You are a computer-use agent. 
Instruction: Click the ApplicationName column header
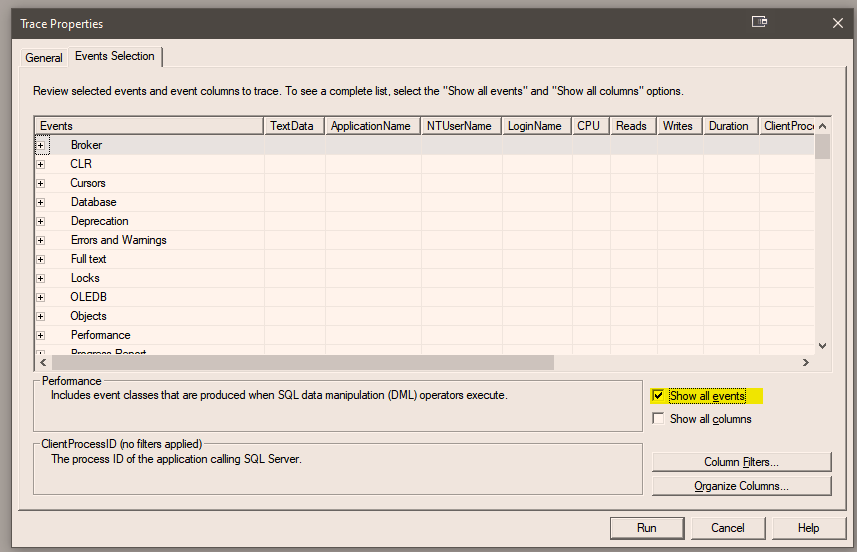coord(373,126)
